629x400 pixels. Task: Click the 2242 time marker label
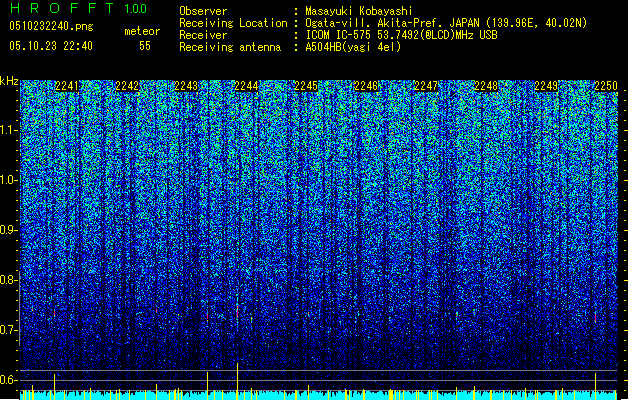(x=127, y=86)
